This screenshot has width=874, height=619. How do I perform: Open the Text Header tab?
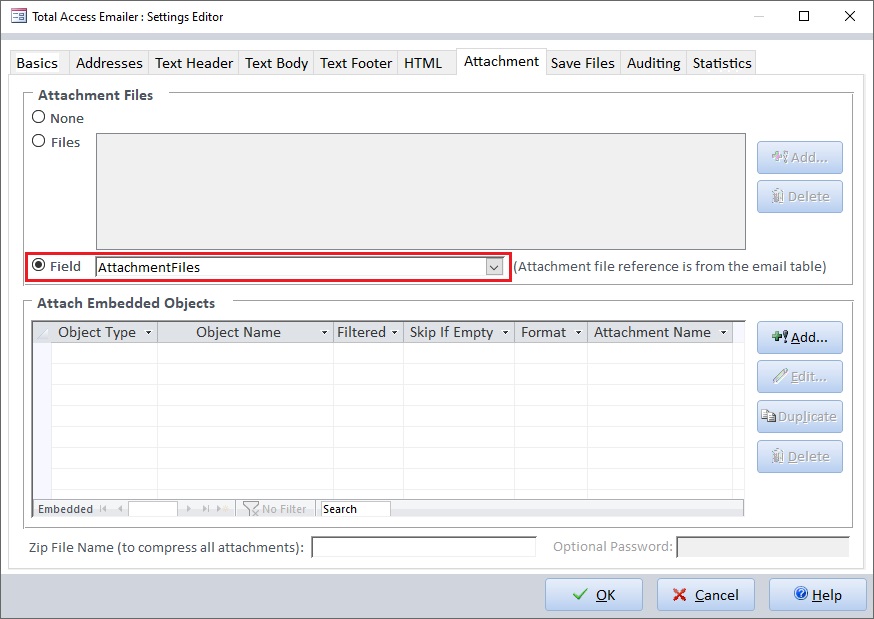[x=194, y=63]
